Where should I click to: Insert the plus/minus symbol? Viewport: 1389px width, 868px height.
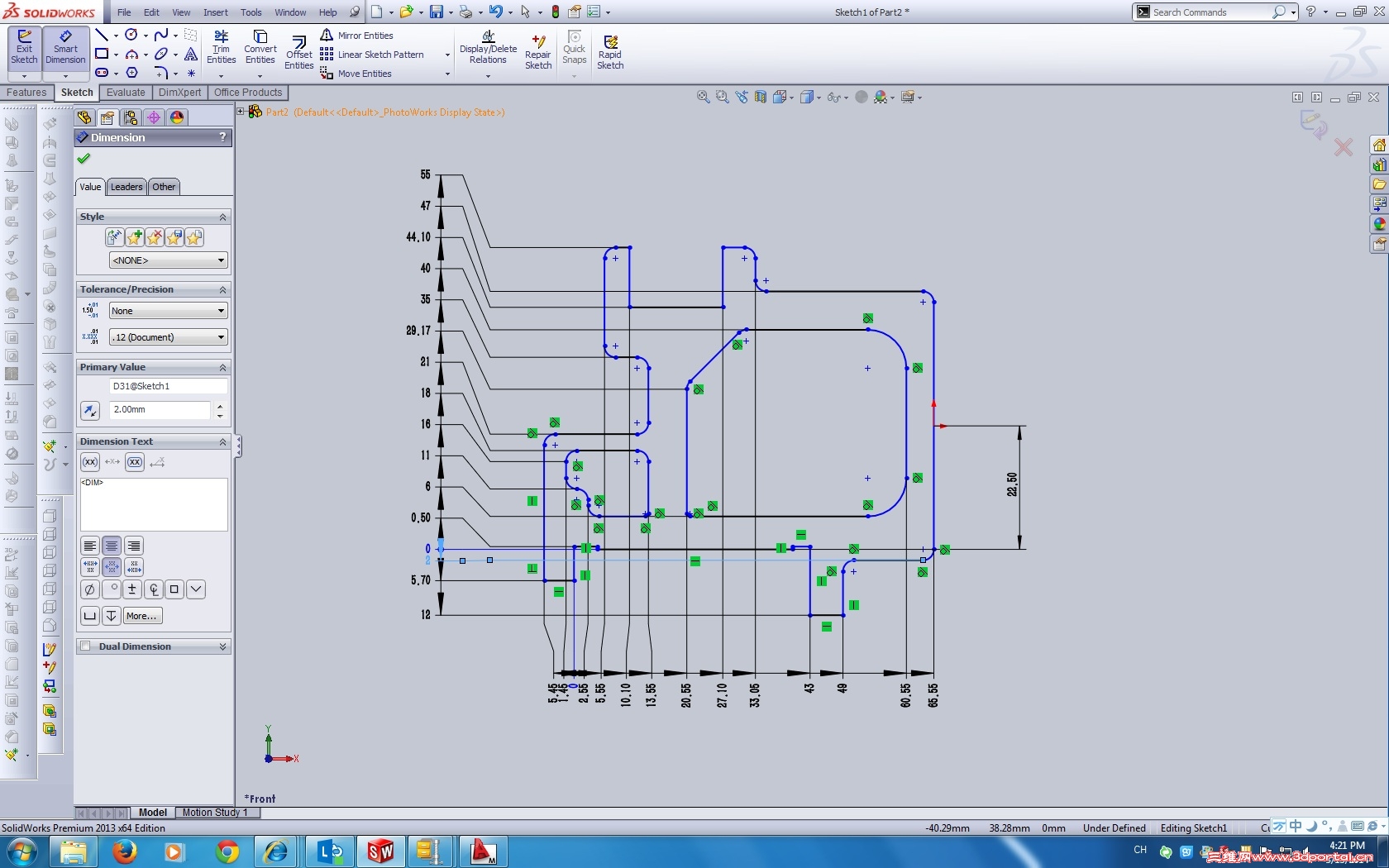tap(131, 589)
